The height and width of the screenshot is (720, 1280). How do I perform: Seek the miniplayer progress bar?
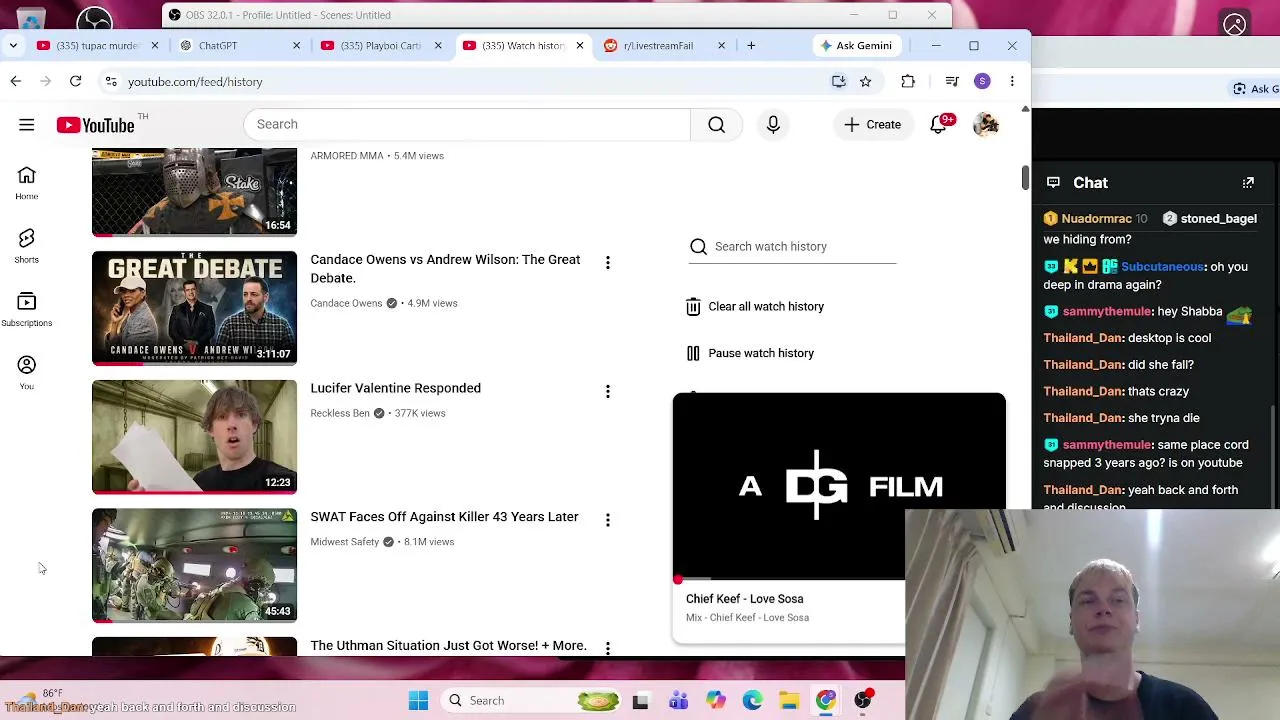tap(789, 580)
